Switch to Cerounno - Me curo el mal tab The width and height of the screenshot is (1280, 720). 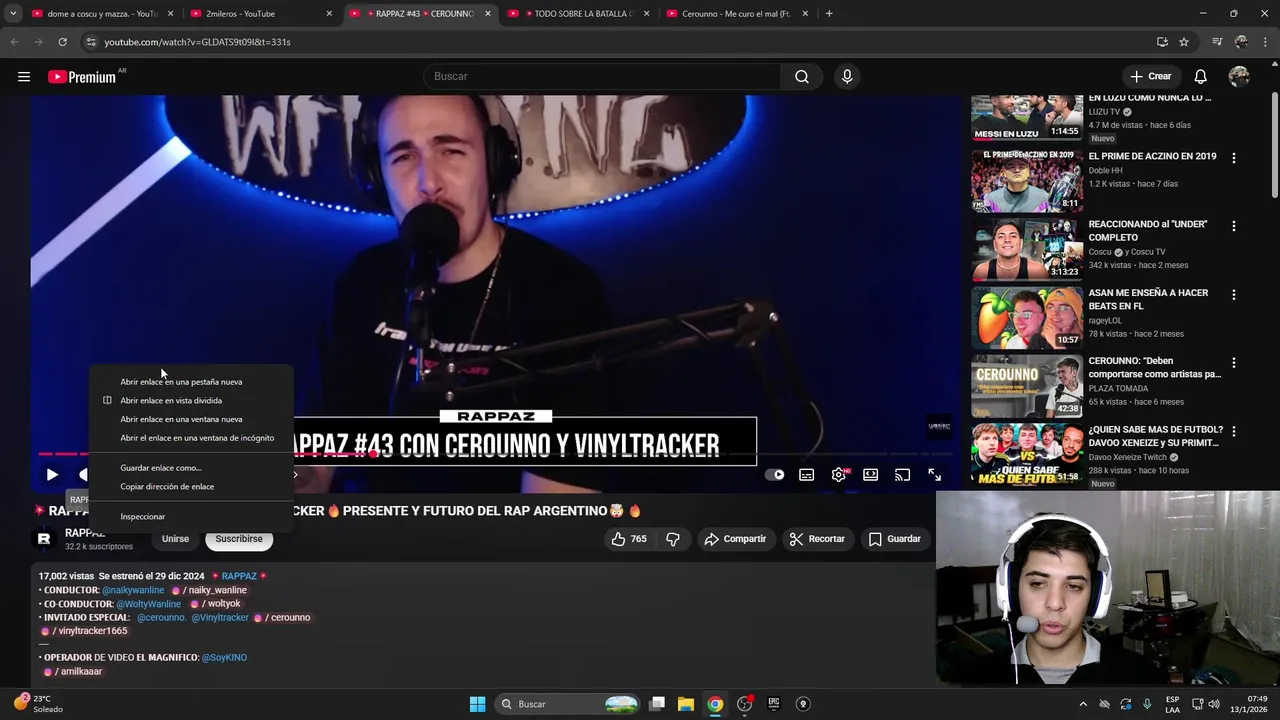pos(736,14)
